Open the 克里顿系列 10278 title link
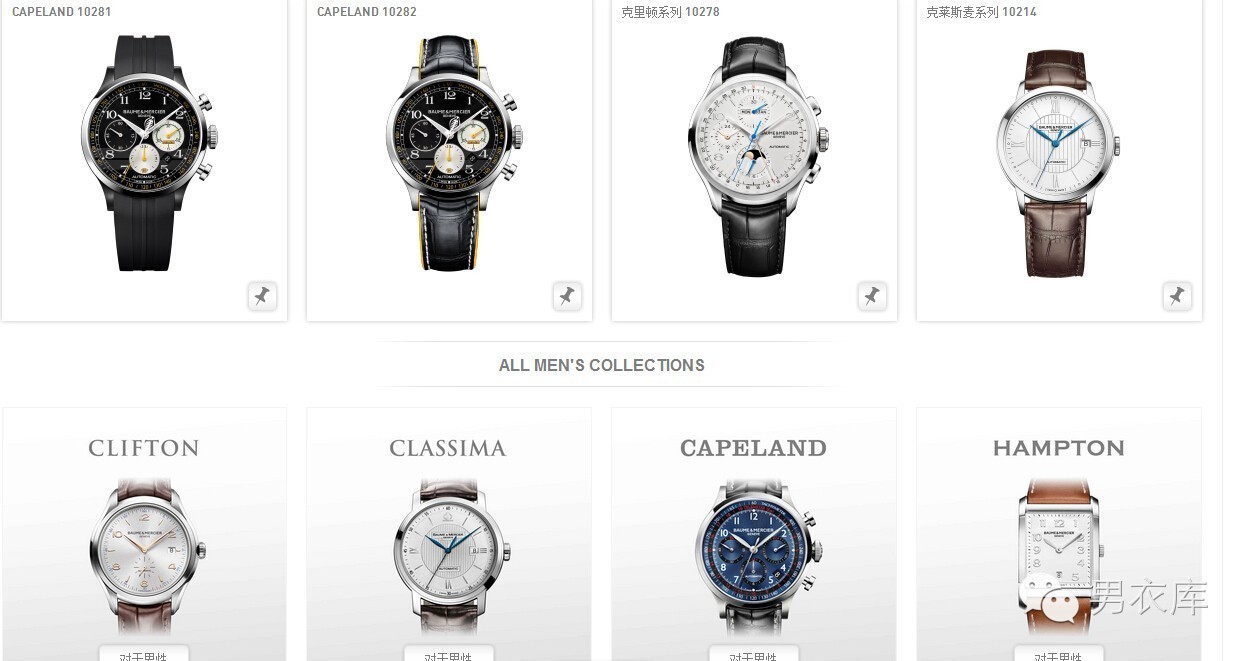1251x661 pixels. pos(670,12)
